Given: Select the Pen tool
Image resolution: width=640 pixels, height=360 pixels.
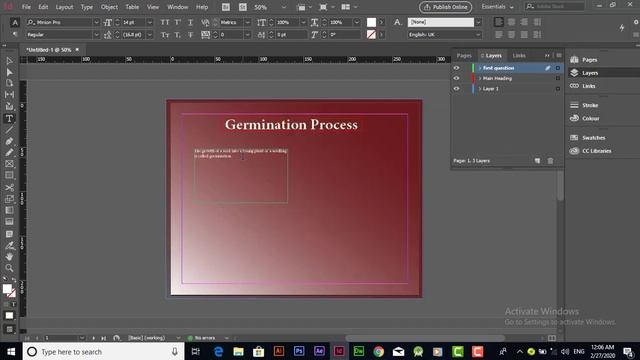Looking at the screenshot, I should click(x=9, y=141).
